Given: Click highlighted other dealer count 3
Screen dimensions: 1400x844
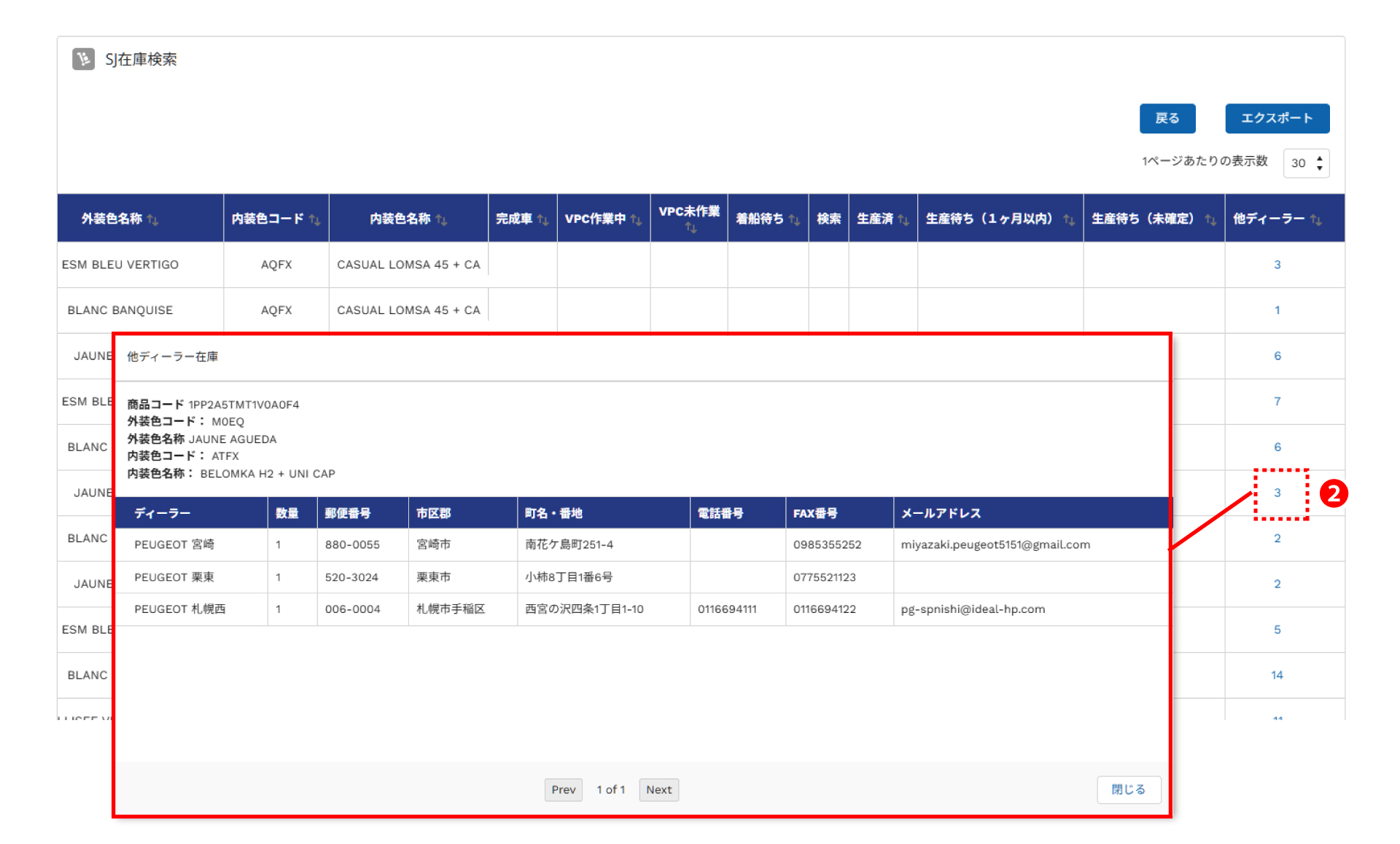Looking at the screenshot, I should pyautogui.click(x=1277, y=493).
